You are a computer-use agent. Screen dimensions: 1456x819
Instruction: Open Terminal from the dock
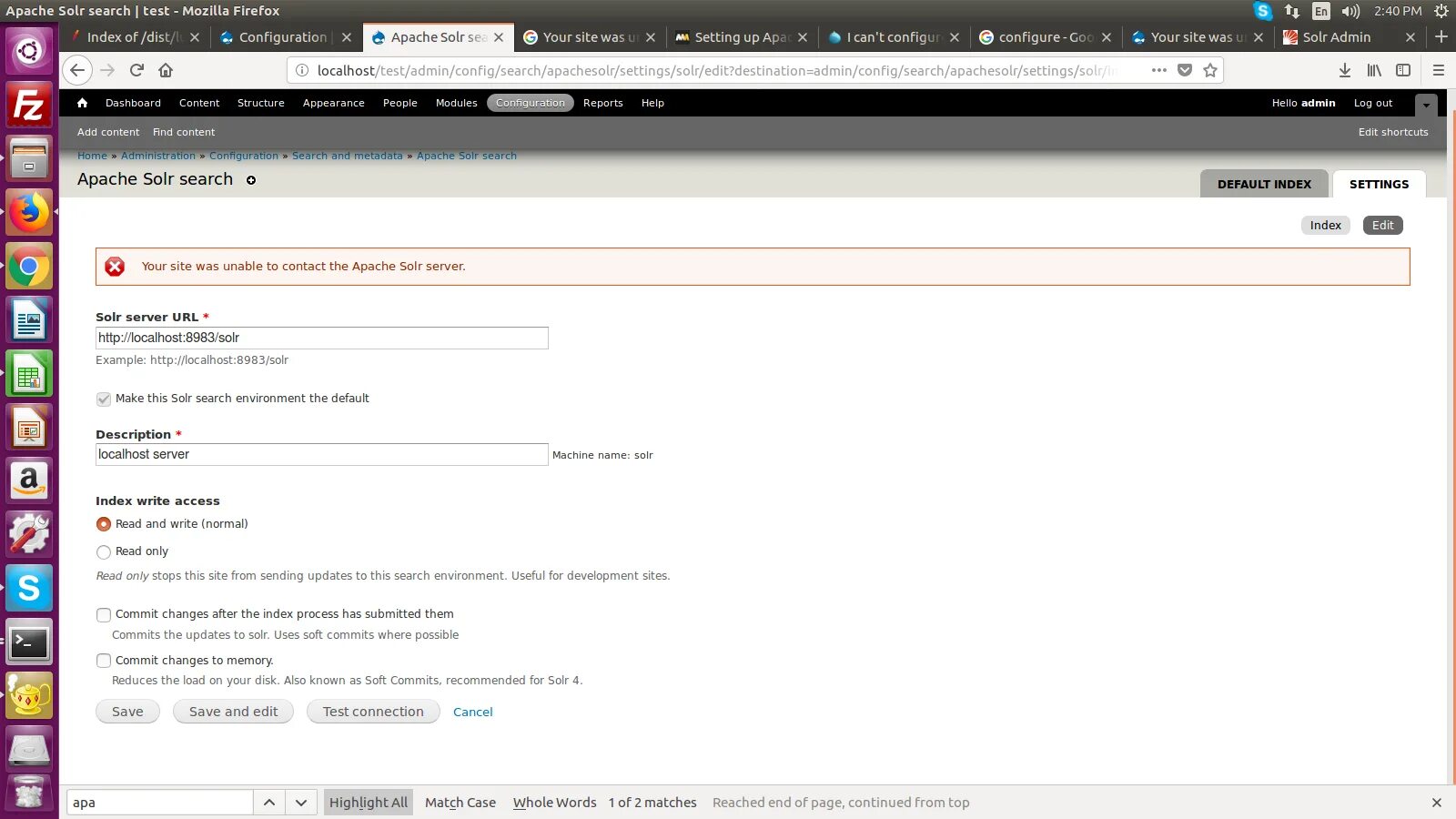(x=29, y=642)
